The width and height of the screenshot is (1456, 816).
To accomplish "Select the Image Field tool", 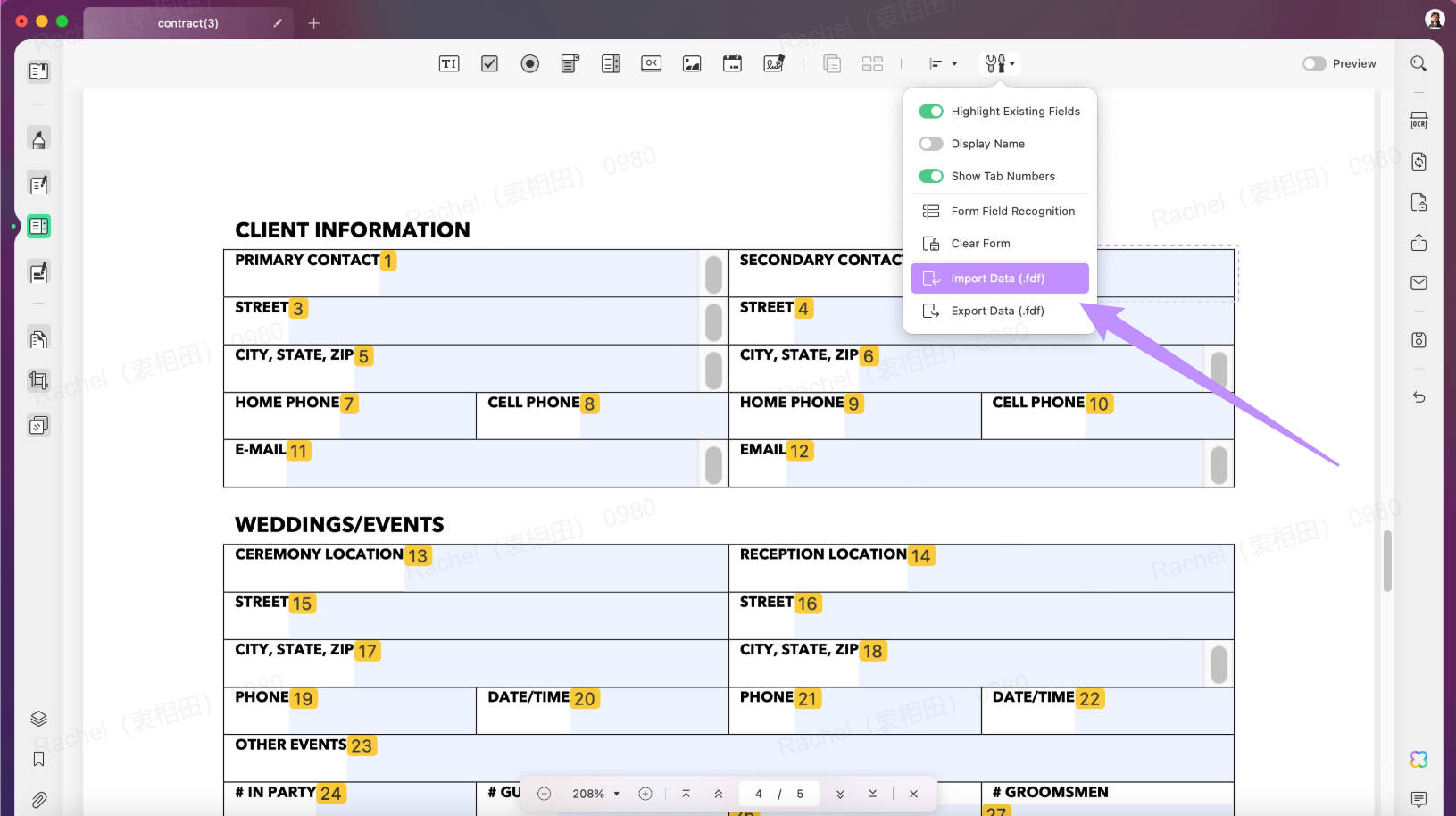I will tap(692, 63).
